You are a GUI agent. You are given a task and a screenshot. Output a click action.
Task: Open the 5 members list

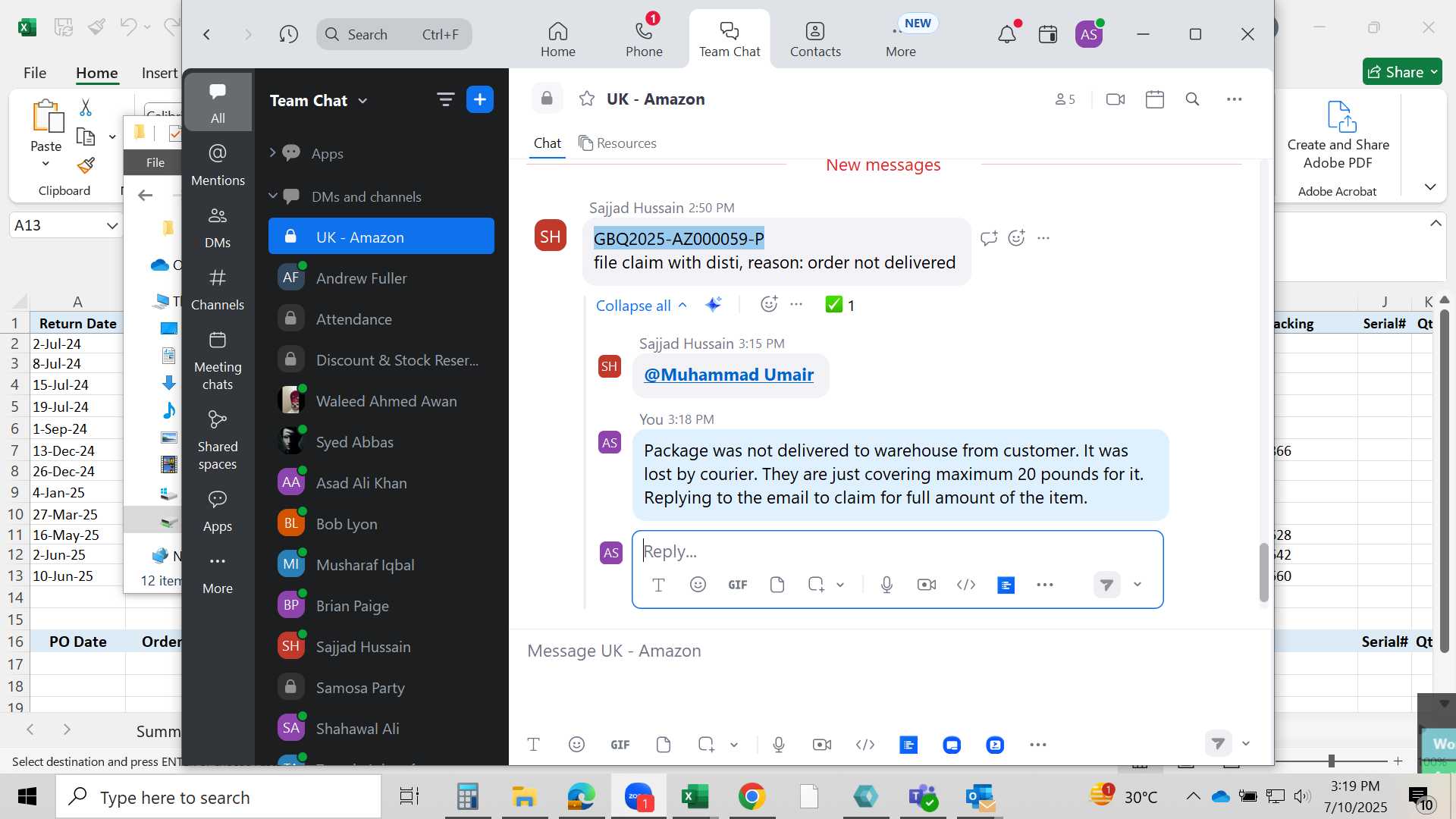point(1065,99)
